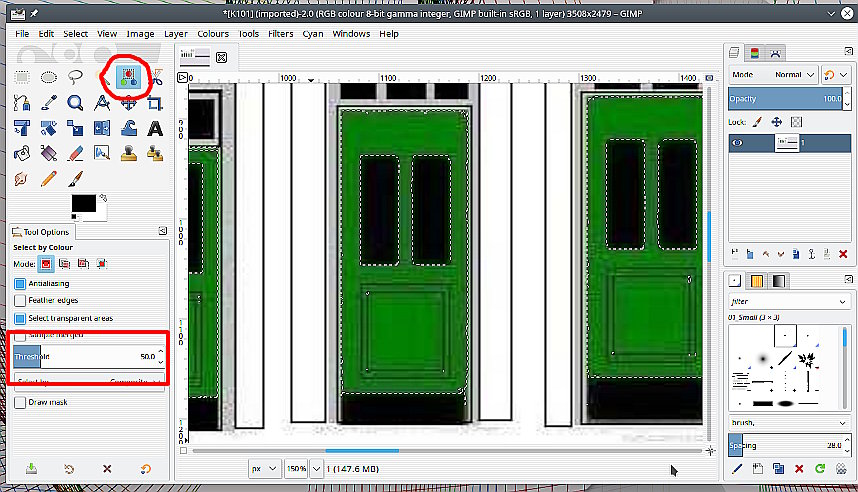Open the File menu
Image resolution: width=858 pixels, height=492 pixels.
pyautogui.click(x=22, y=33)
